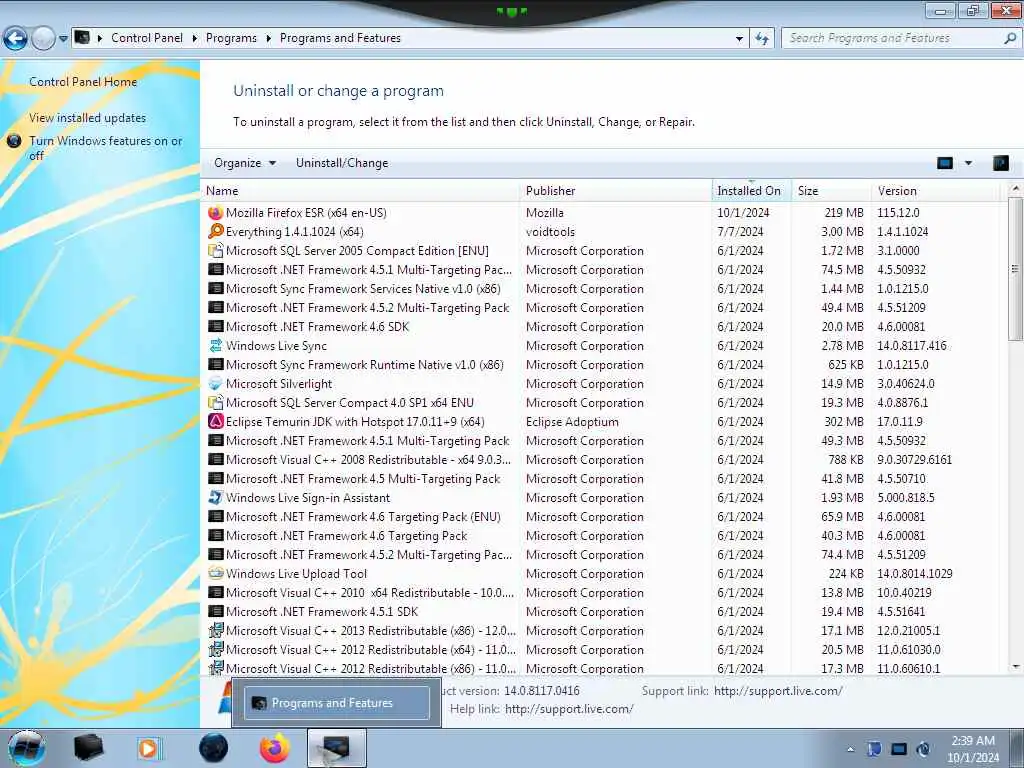Image resolution: width=1024 pixels, height=768 pixels.
Task: Click the taskbar clock showing 2:39 AM
Action: click(x=973, y=749)
